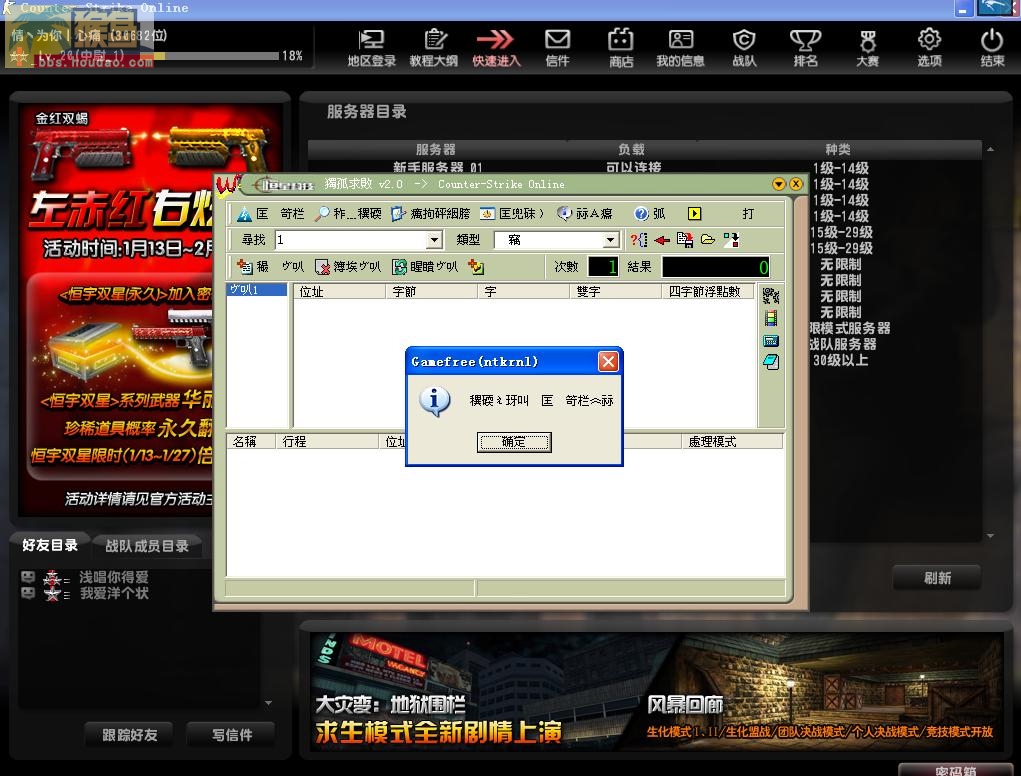This screenshot has height=776, width=1021.
Task: Expand the 類型 type dropdown
Action: point(610,240)
